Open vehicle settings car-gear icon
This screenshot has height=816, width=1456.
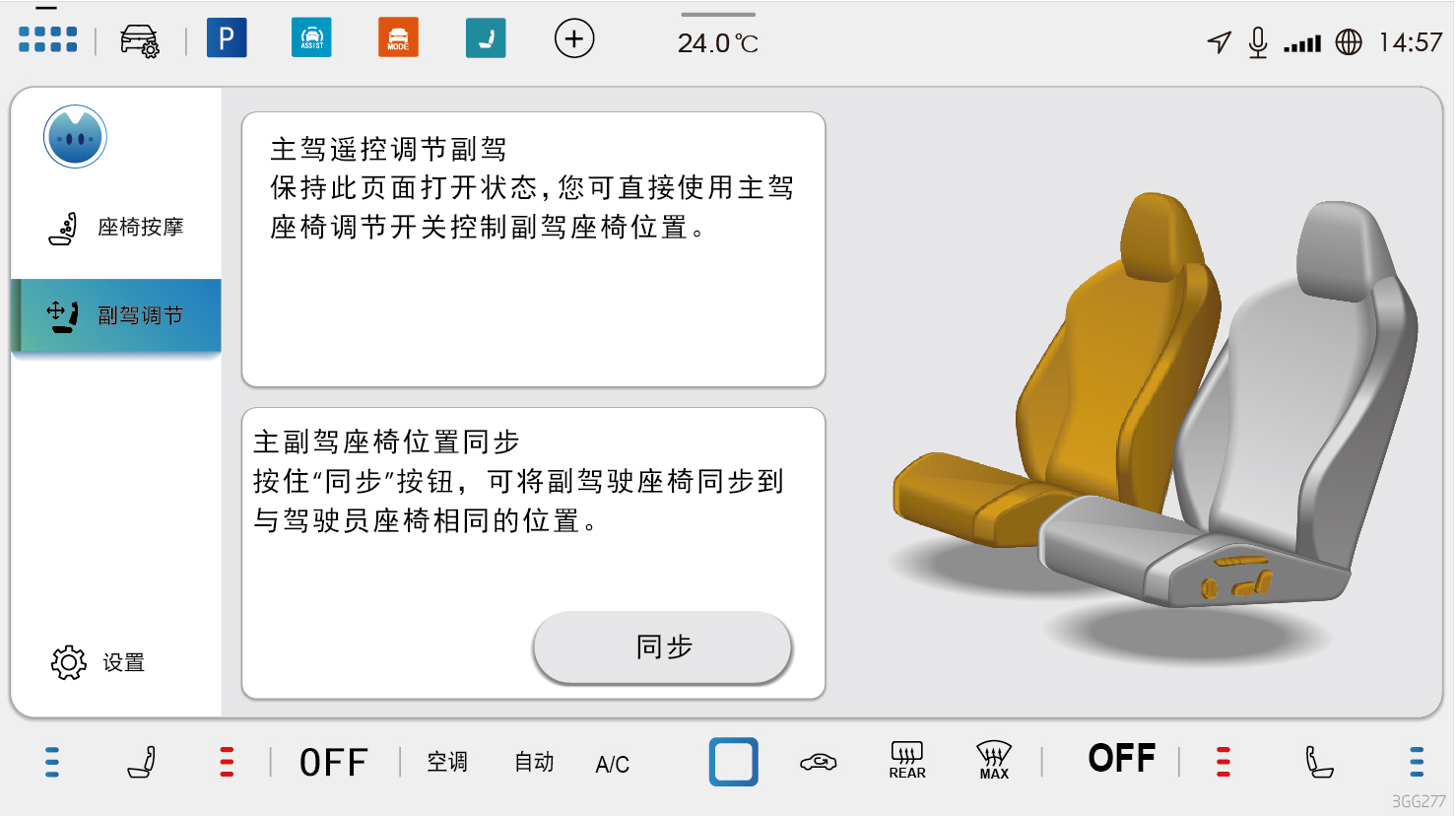tap(139, 40)
